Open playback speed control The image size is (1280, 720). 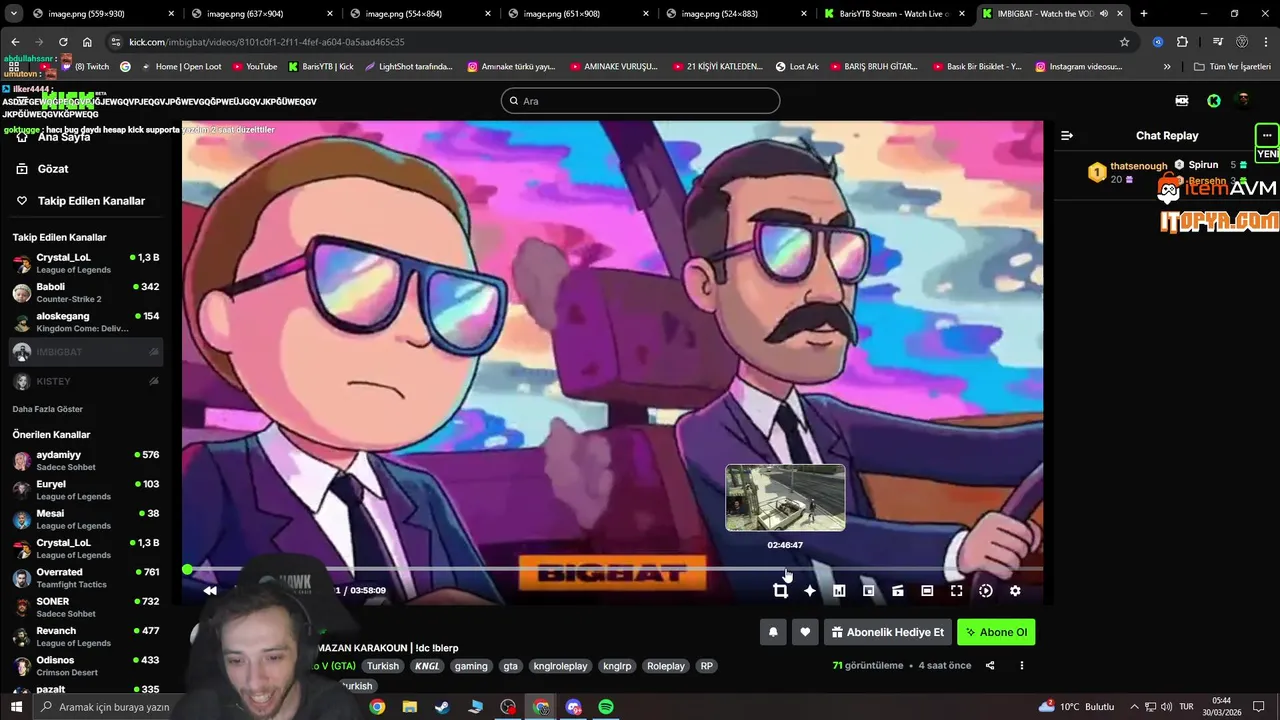click(986, 591)
